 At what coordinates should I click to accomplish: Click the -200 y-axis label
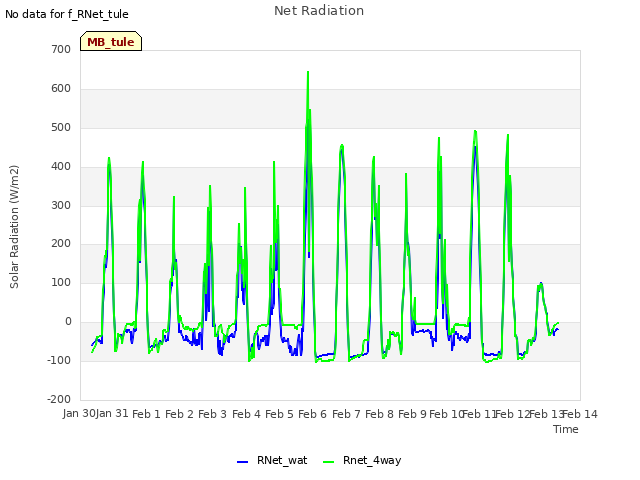coord(59,399)
